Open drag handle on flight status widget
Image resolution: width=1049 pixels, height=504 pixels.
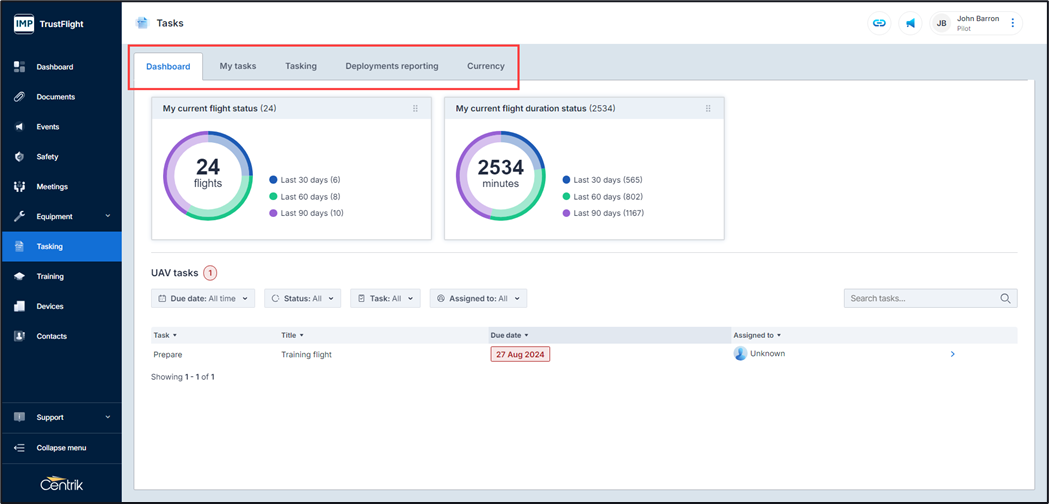pos(415,109)
